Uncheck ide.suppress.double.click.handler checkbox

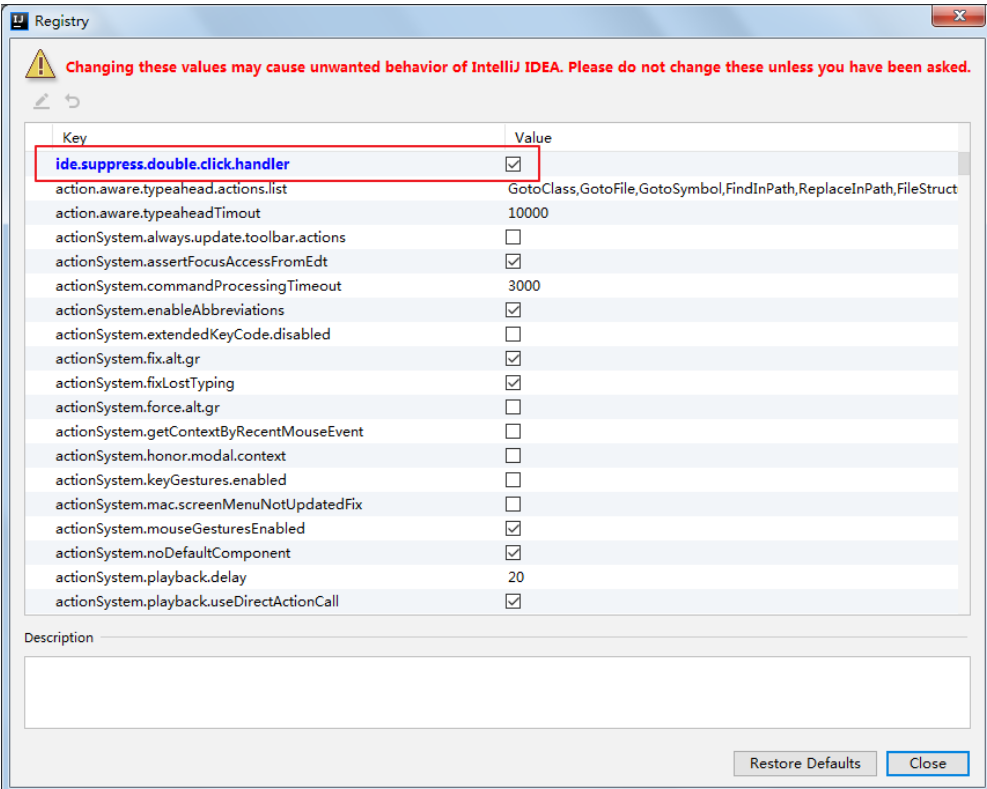(513, 164)
